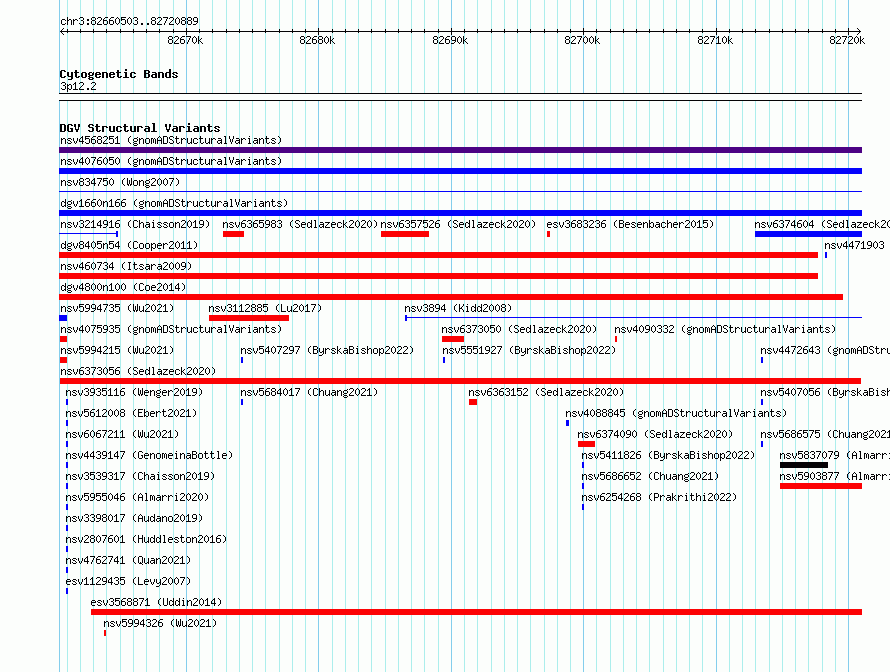Click the nsv4568251 purple variant bar
The height and width of the screenshot is (672, 890).
(460, 150)
